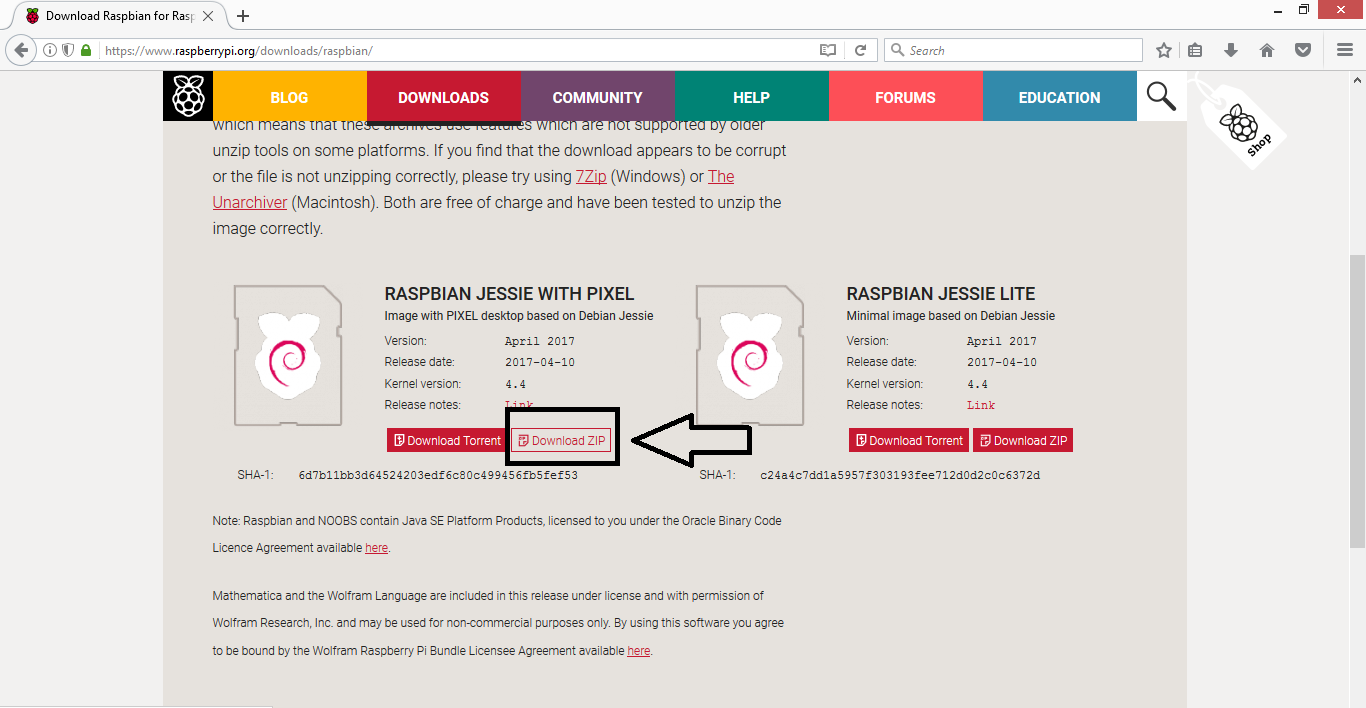Viewport: 1366px width, 708px height.
Task: Open the BLOG menu item
Action: 289,97
